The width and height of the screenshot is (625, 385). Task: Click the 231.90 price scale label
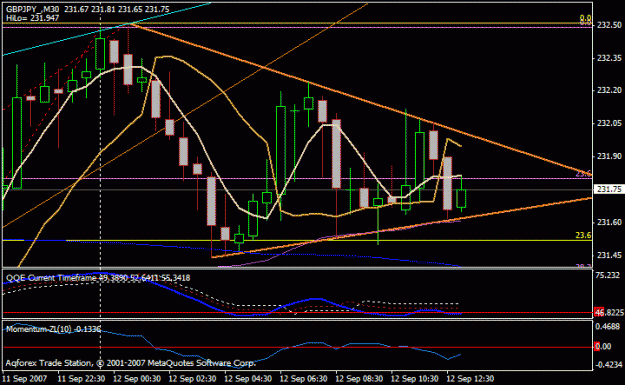[609, 156]
